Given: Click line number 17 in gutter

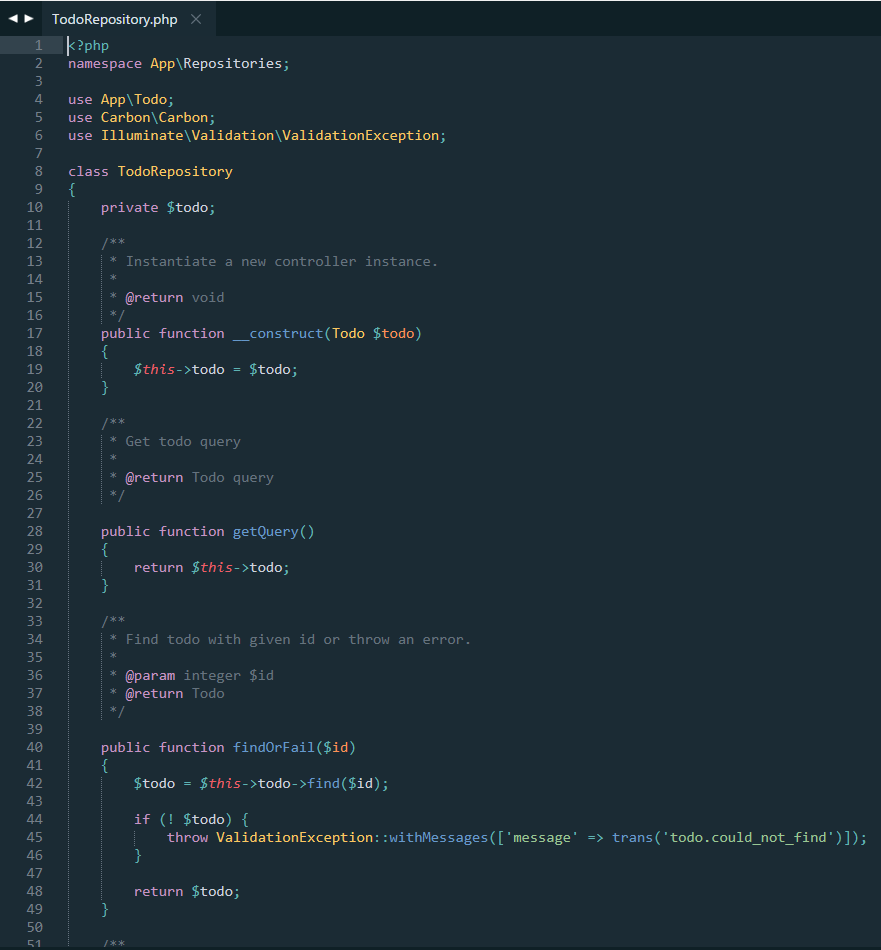Looking at the screenshot, I should pos(35,333).
